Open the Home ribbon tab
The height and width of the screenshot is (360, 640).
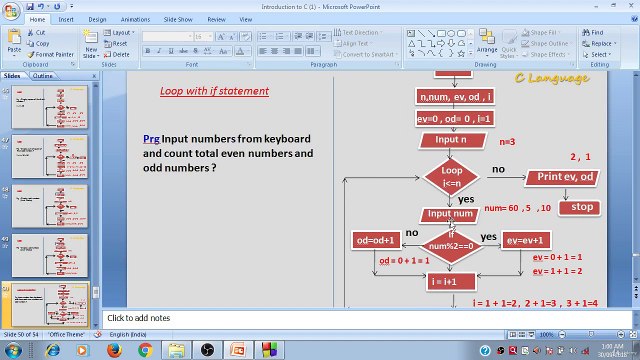tap(37, 19)
